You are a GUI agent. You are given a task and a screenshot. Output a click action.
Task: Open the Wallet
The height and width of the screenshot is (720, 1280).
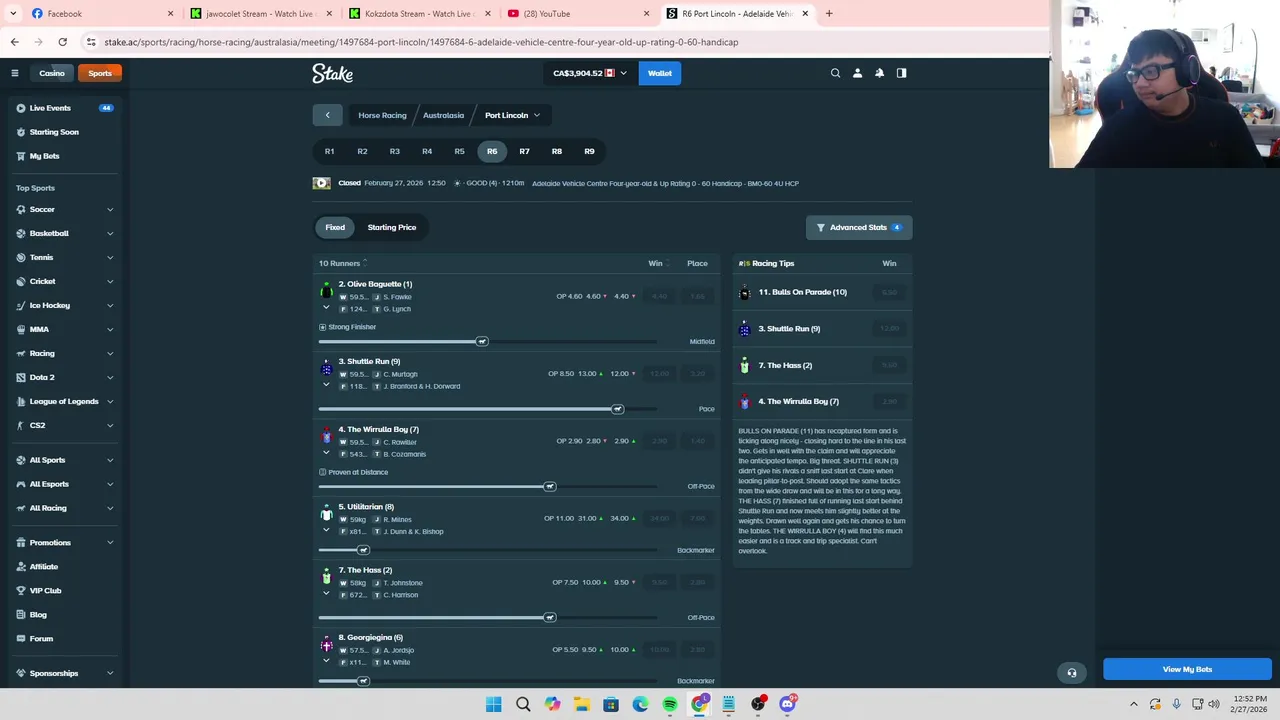[660, 73]
